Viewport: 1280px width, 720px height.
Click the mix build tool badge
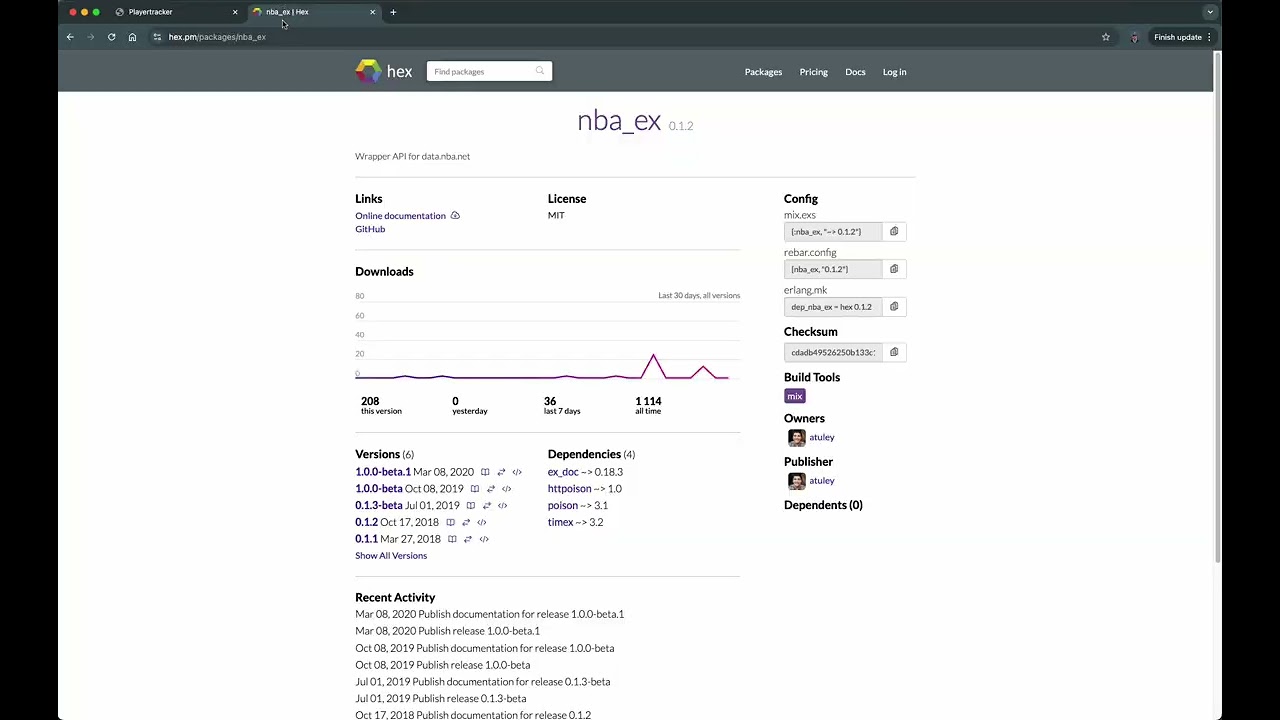[795, 396]
